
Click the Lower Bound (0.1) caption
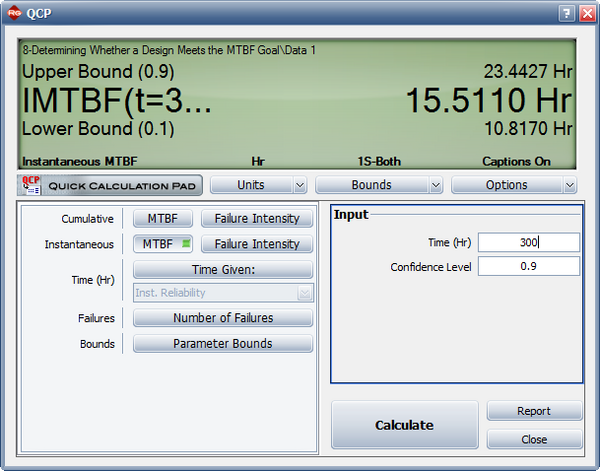(x=98, y=129)
